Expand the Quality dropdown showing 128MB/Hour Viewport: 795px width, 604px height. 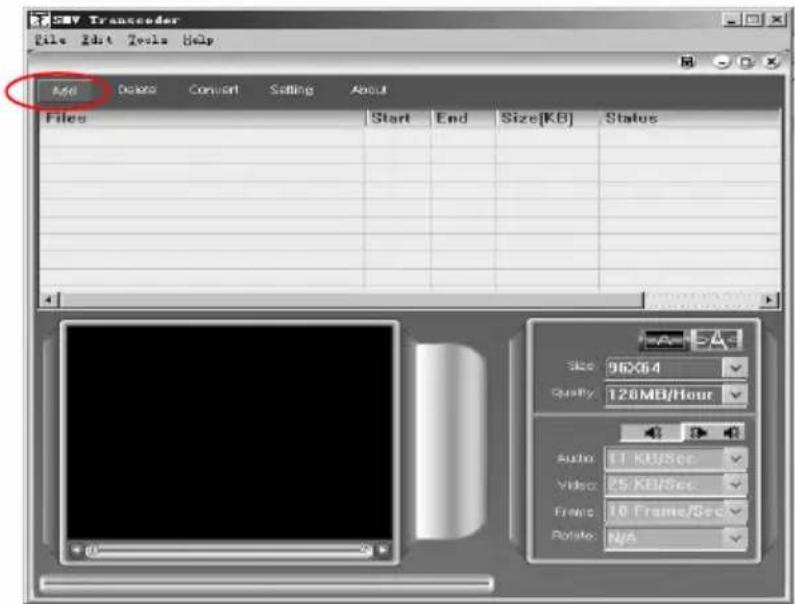tap(736, 394)
